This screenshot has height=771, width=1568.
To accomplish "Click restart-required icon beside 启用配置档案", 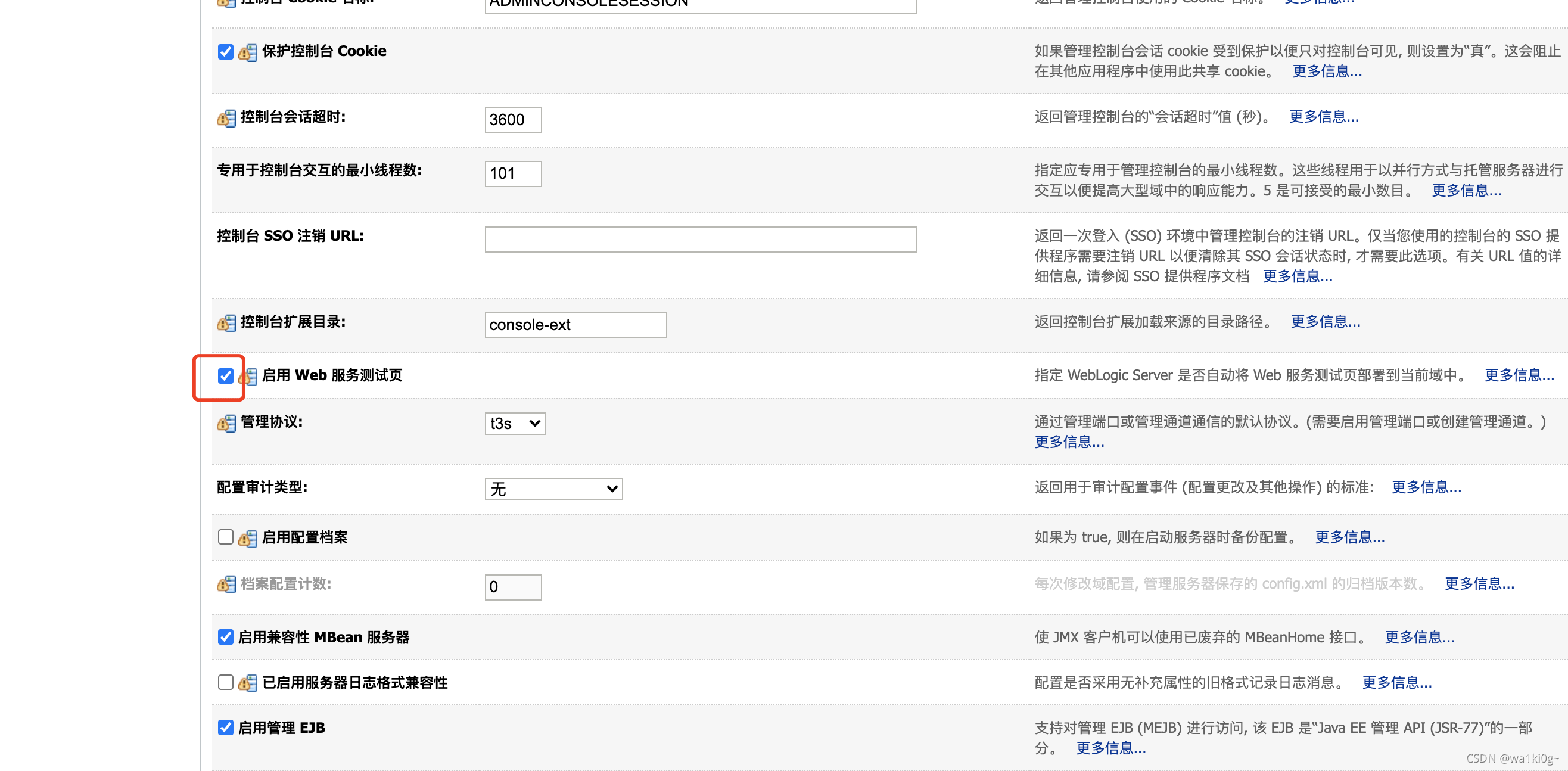I will coord(247,539).
